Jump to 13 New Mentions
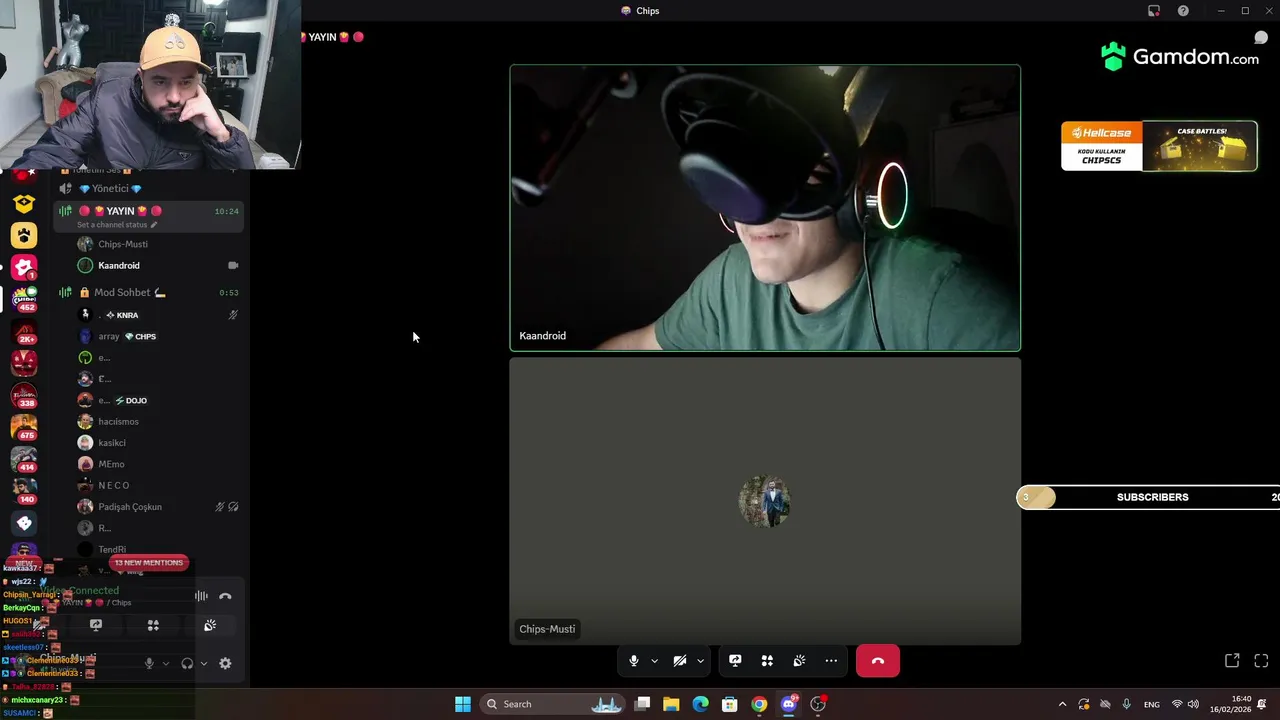This screenshot has height=720, width=1280. click(x=148, y=563)
